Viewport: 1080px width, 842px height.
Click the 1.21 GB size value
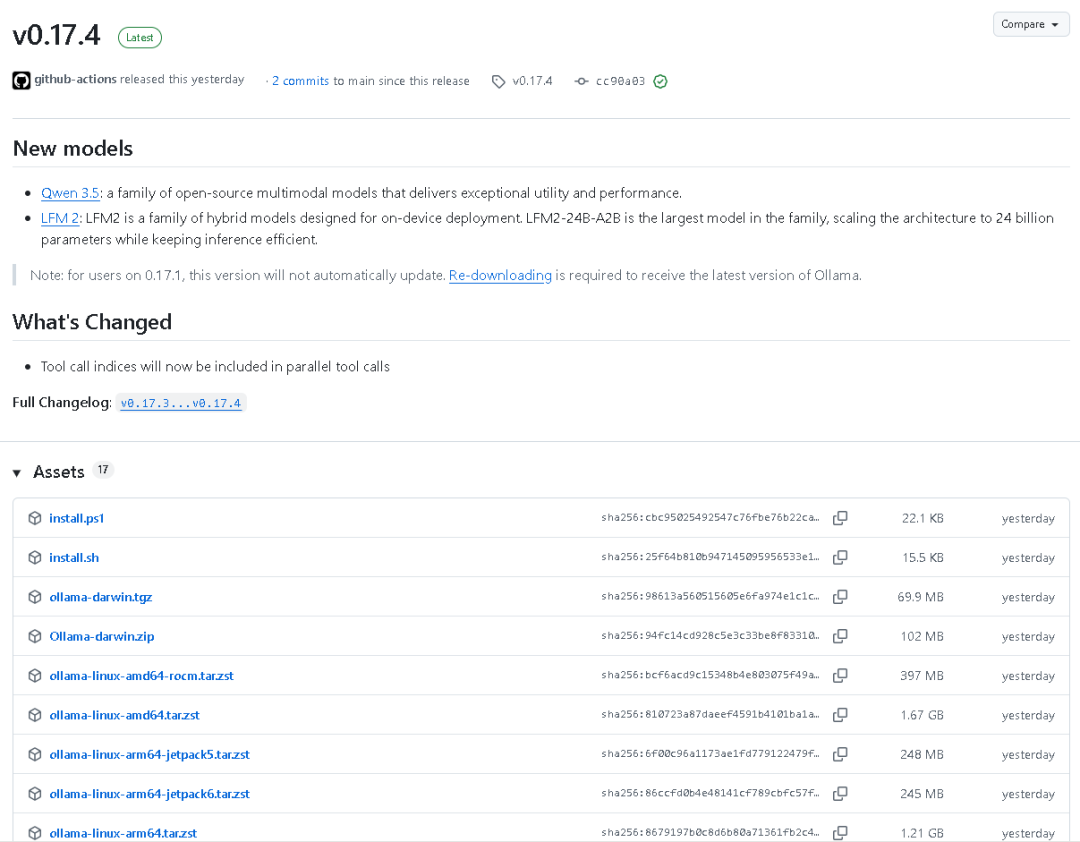pyautogui.click(x=922, y=833)
